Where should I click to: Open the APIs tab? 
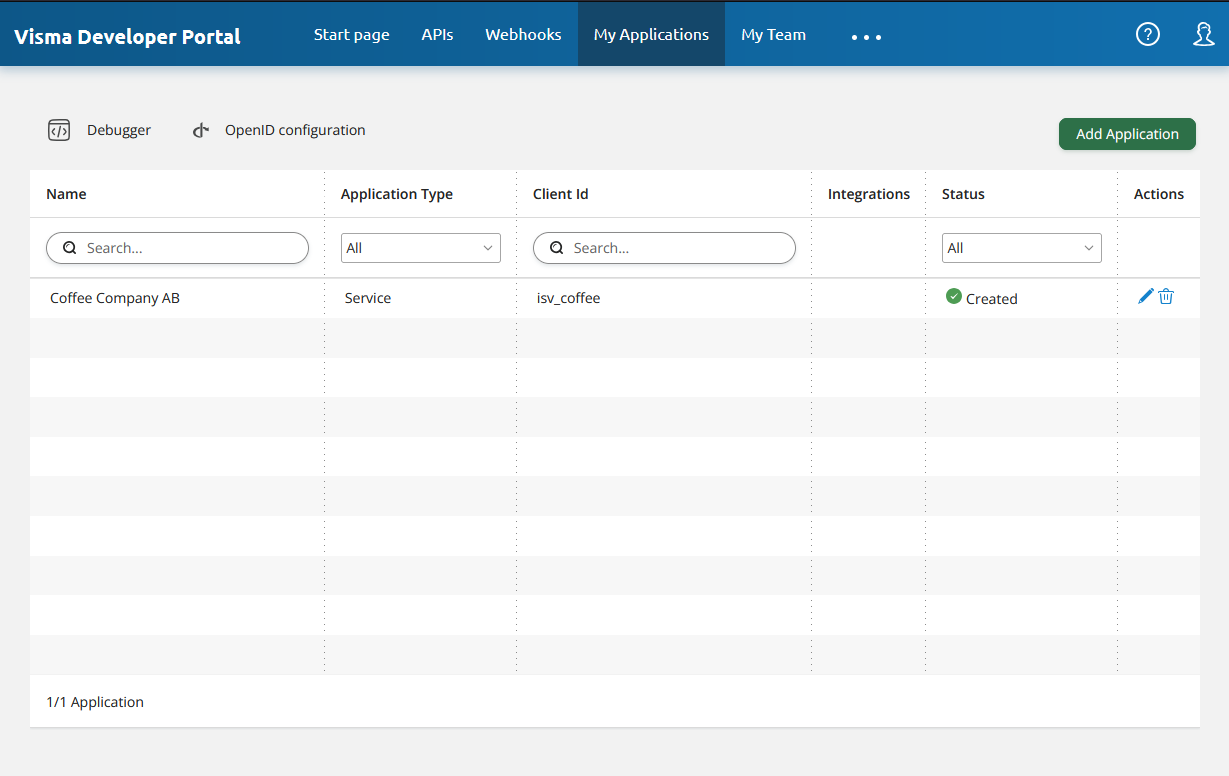(x=437, y=34)
